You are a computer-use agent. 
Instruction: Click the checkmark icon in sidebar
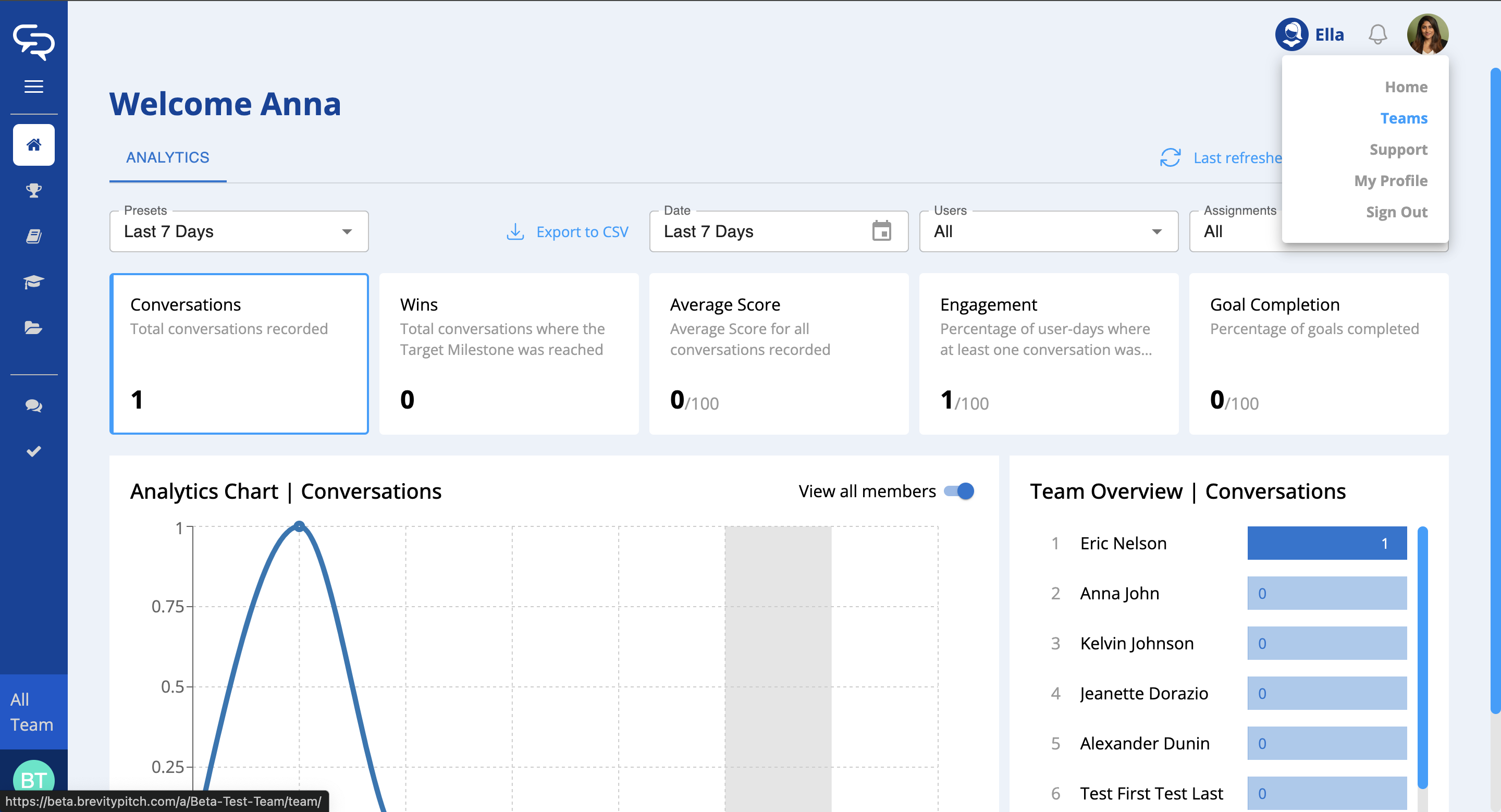click(34, 451)
